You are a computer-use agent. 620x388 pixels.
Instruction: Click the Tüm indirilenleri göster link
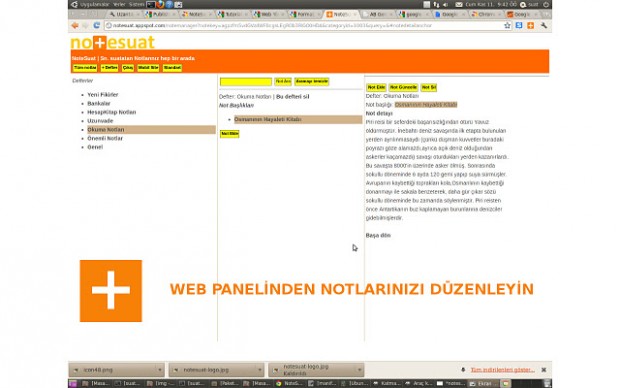(503, 370)
